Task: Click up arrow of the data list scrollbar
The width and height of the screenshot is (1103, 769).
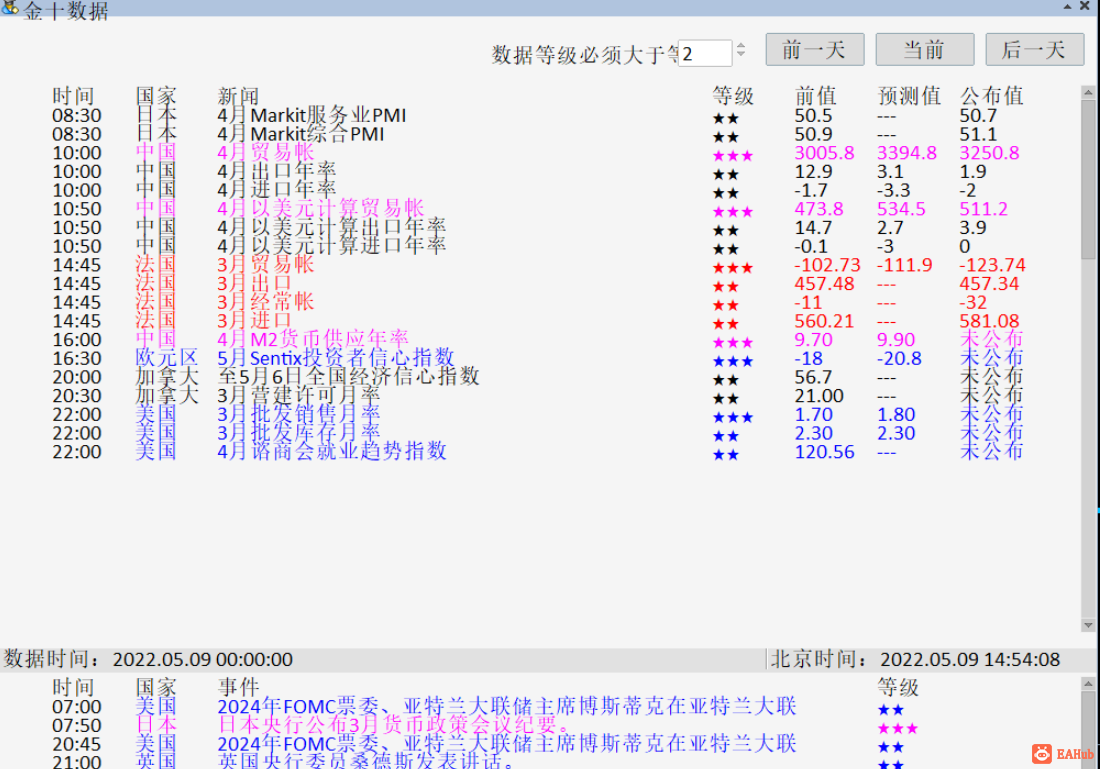Action: [x=1088, y=93]
